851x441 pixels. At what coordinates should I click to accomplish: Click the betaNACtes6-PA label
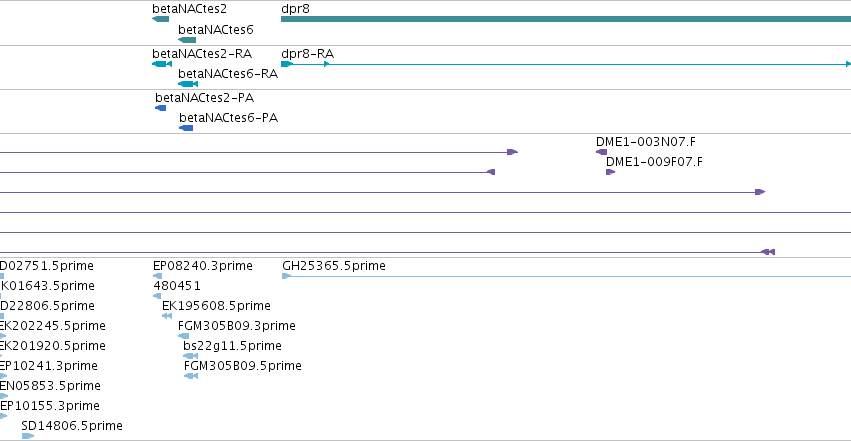pos(228,118)
